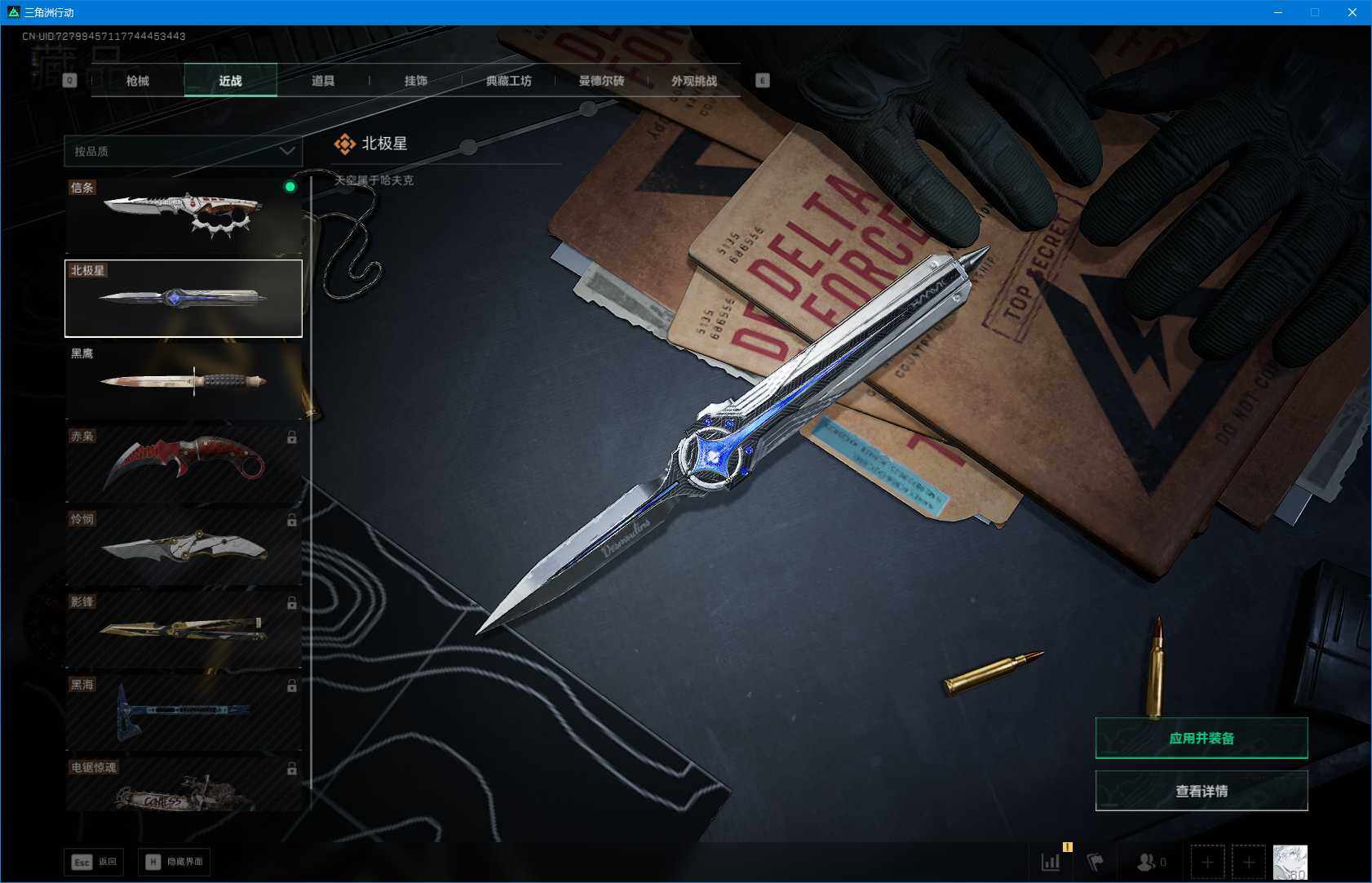Click the chevron arrow of 按品质 filter
This screenshot has height=883, width=1372.
[x=286, y=151]
